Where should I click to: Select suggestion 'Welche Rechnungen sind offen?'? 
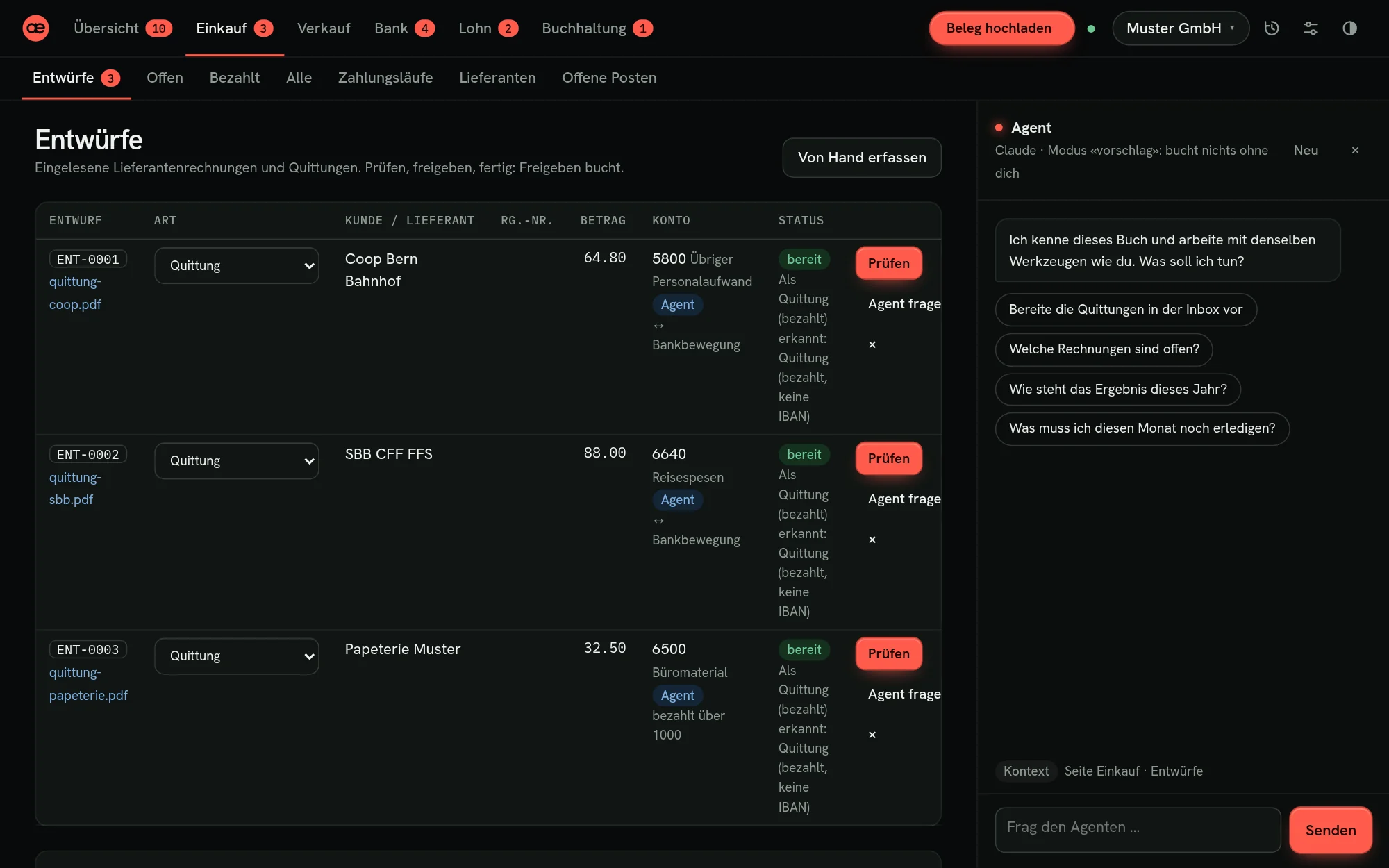tap(1104, 349)
